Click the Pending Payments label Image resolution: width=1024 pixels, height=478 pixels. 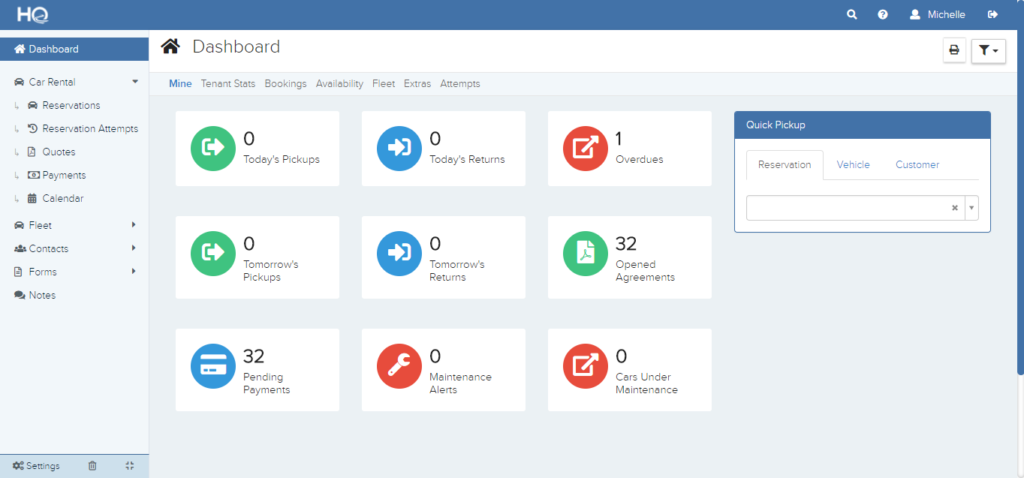[266, 383]
